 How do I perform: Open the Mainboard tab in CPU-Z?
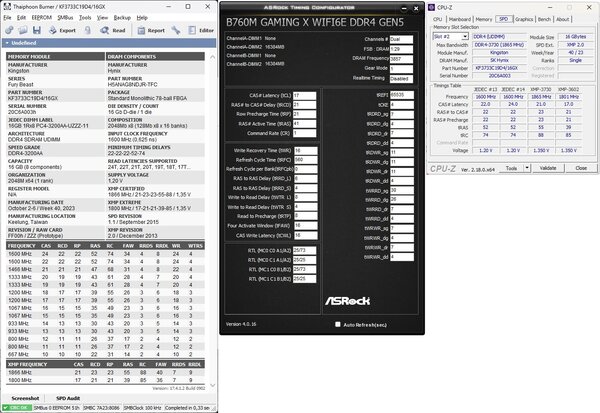pyautogui.click(x=460, y=19)
